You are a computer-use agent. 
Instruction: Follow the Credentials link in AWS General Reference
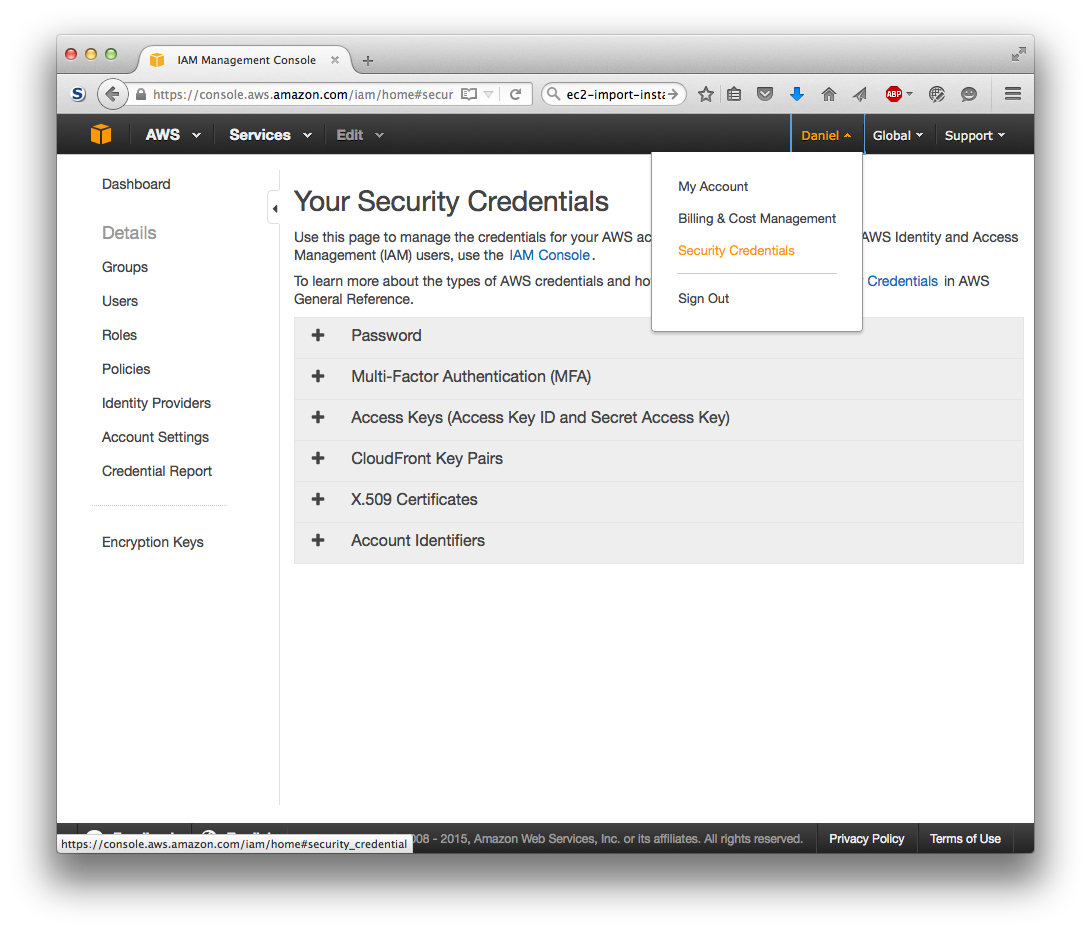tap(902, 281)
